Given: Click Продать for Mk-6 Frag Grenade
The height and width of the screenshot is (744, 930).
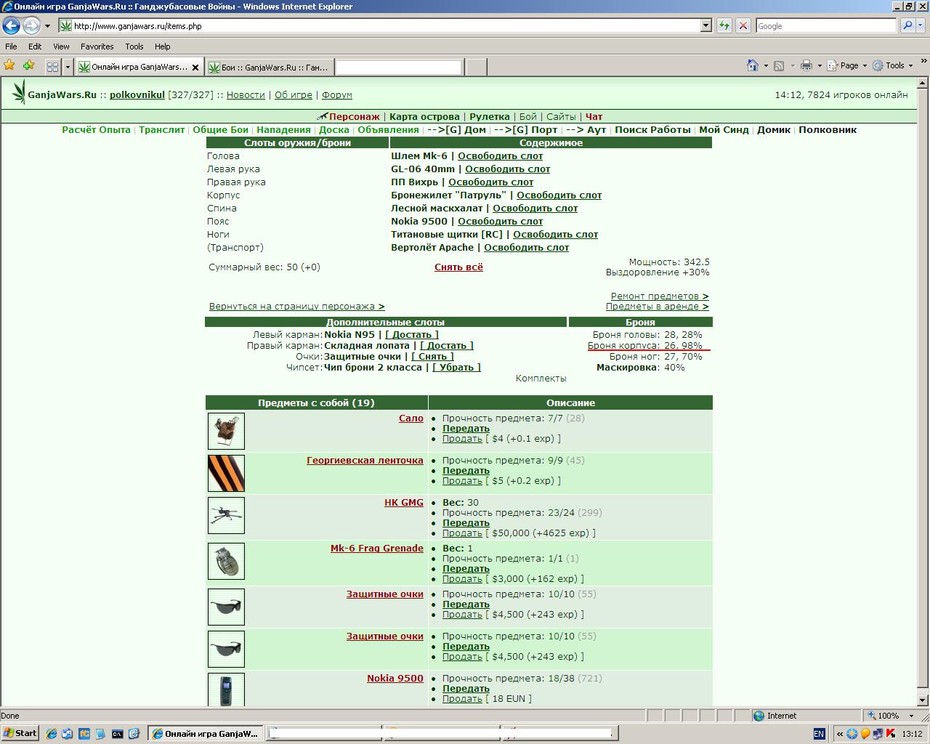Looking at the screenshot, I should coord(462,579).
